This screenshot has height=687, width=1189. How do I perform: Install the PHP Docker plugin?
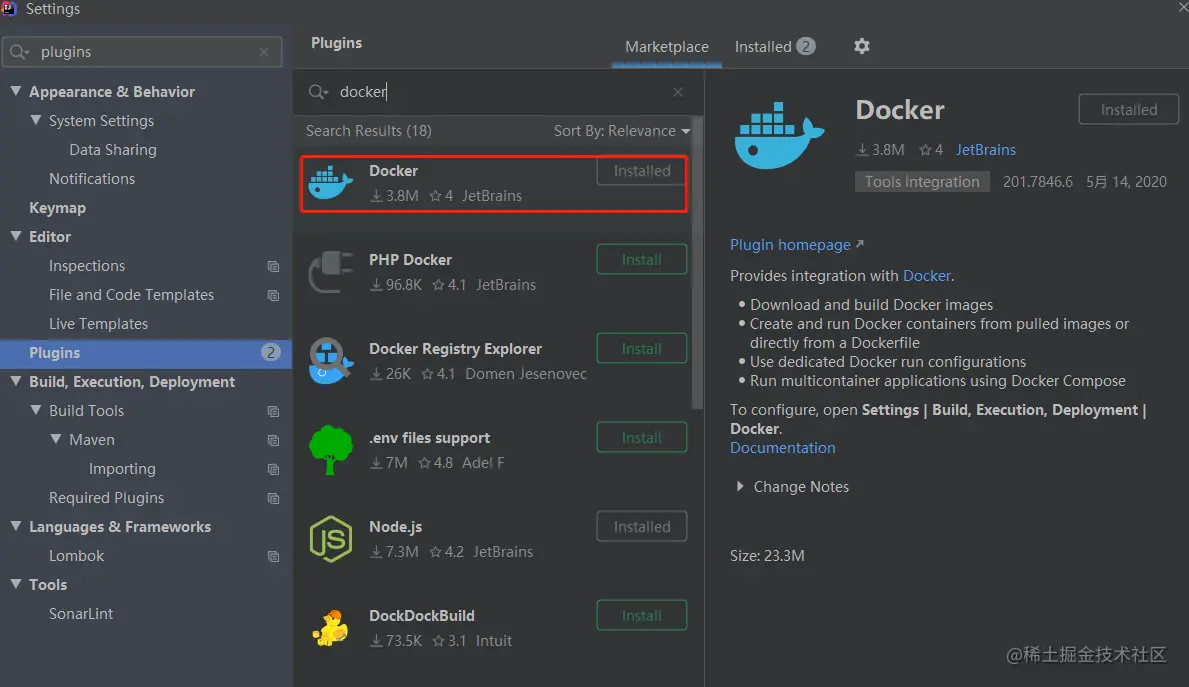641,260
